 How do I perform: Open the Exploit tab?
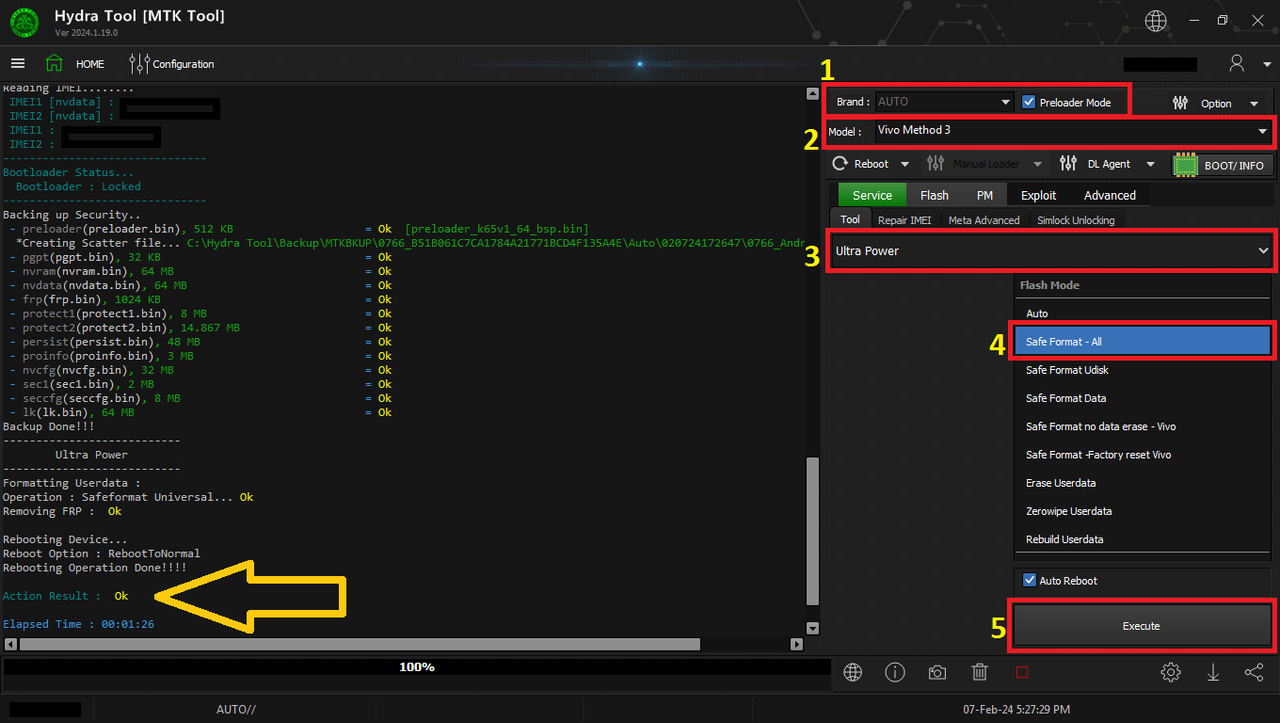(1039, 195)
